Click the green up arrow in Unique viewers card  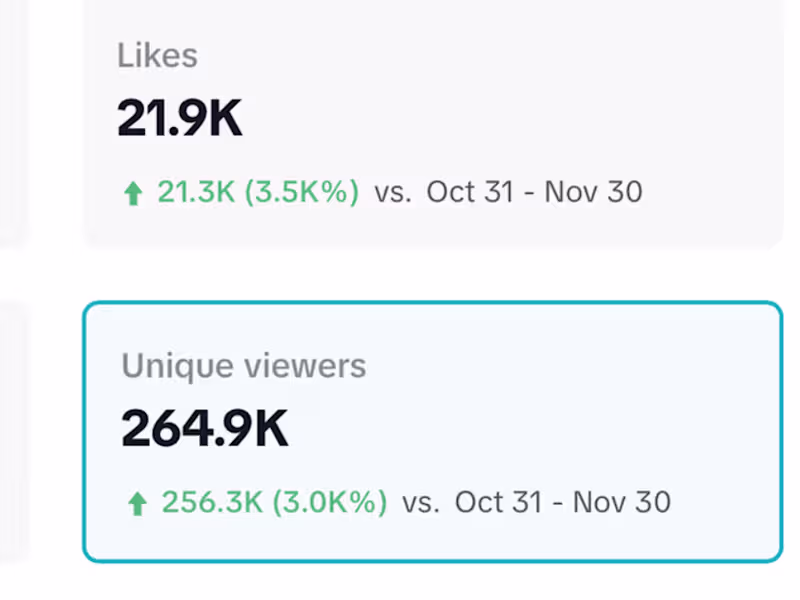coord(137,504)
